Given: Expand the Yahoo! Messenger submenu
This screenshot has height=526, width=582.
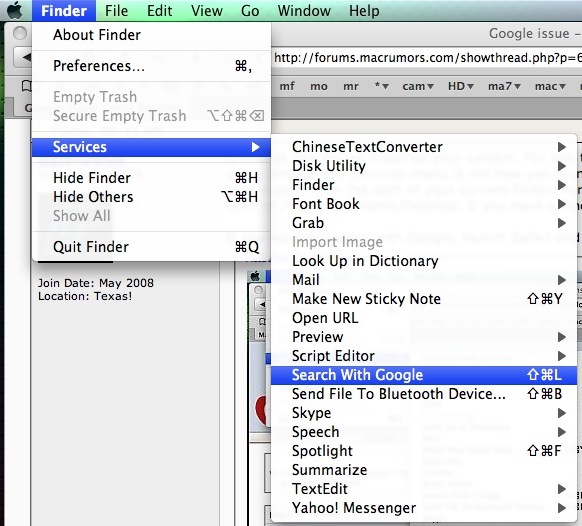Looking at the screenshot, I should (x=424, y=508).
